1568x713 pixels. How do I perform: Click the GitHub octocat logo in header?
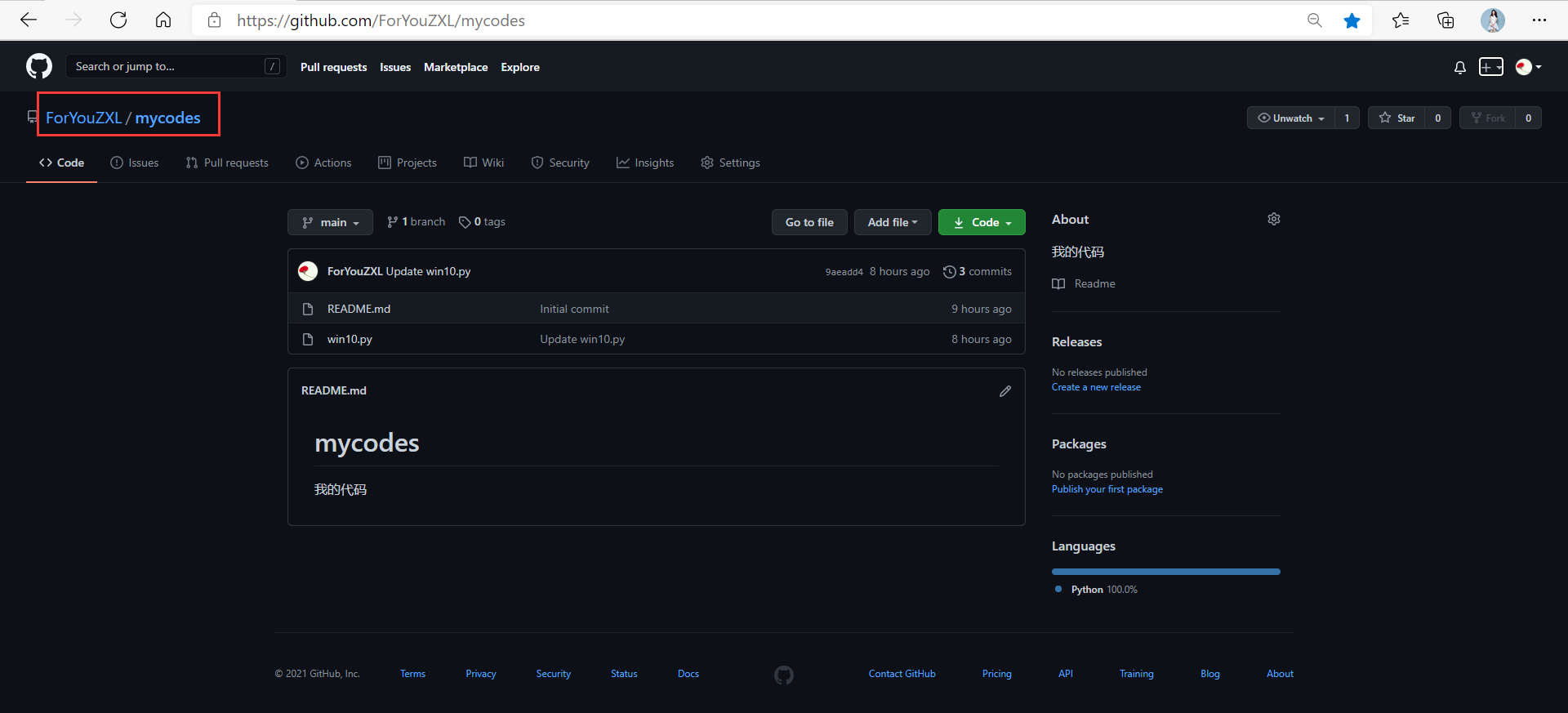pyautogui.click(x=39, y=67)
